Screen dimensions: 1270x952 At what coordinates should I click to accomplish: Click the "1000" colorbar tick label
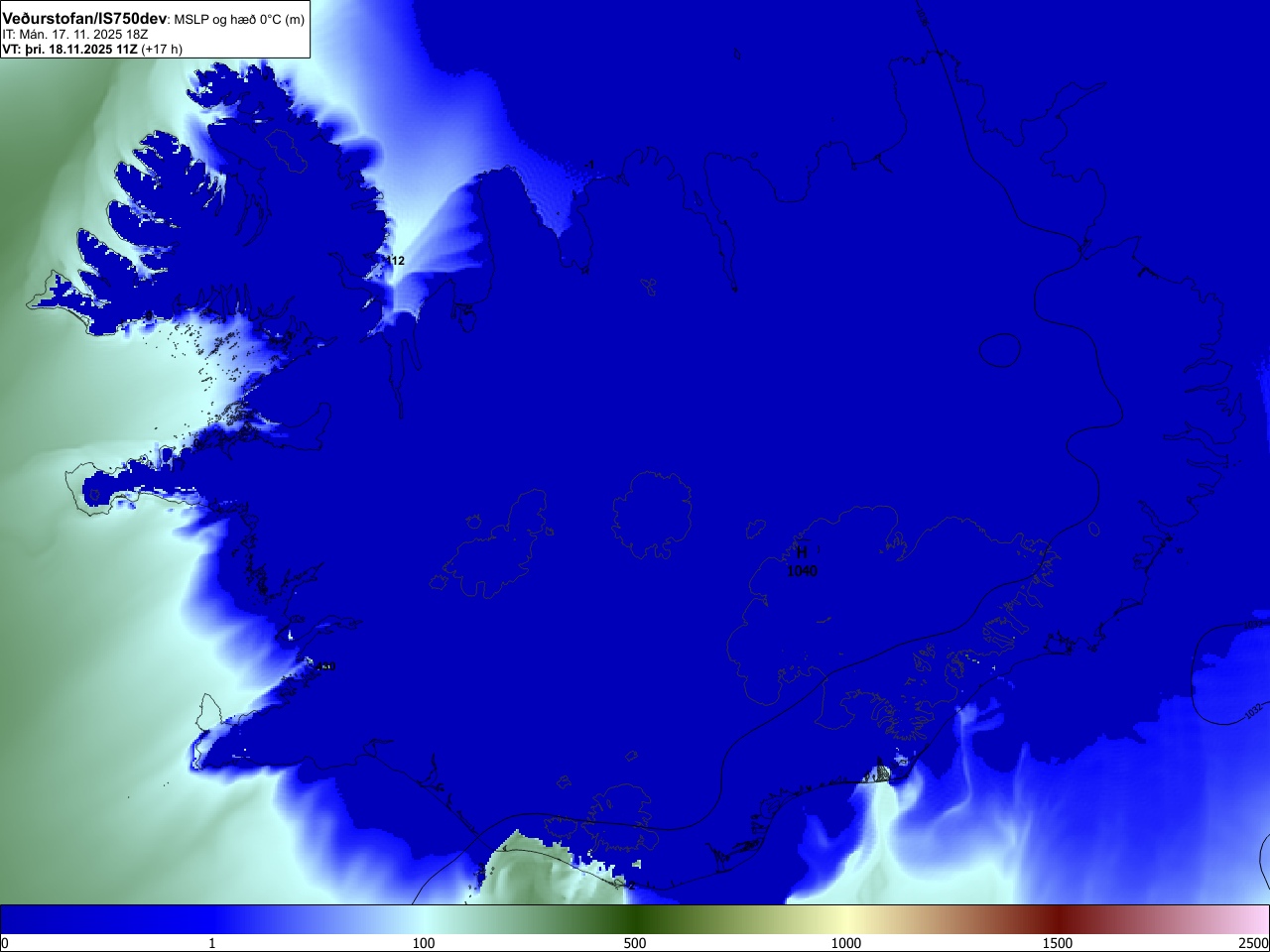pyautogui.click(x=846, y=943)
